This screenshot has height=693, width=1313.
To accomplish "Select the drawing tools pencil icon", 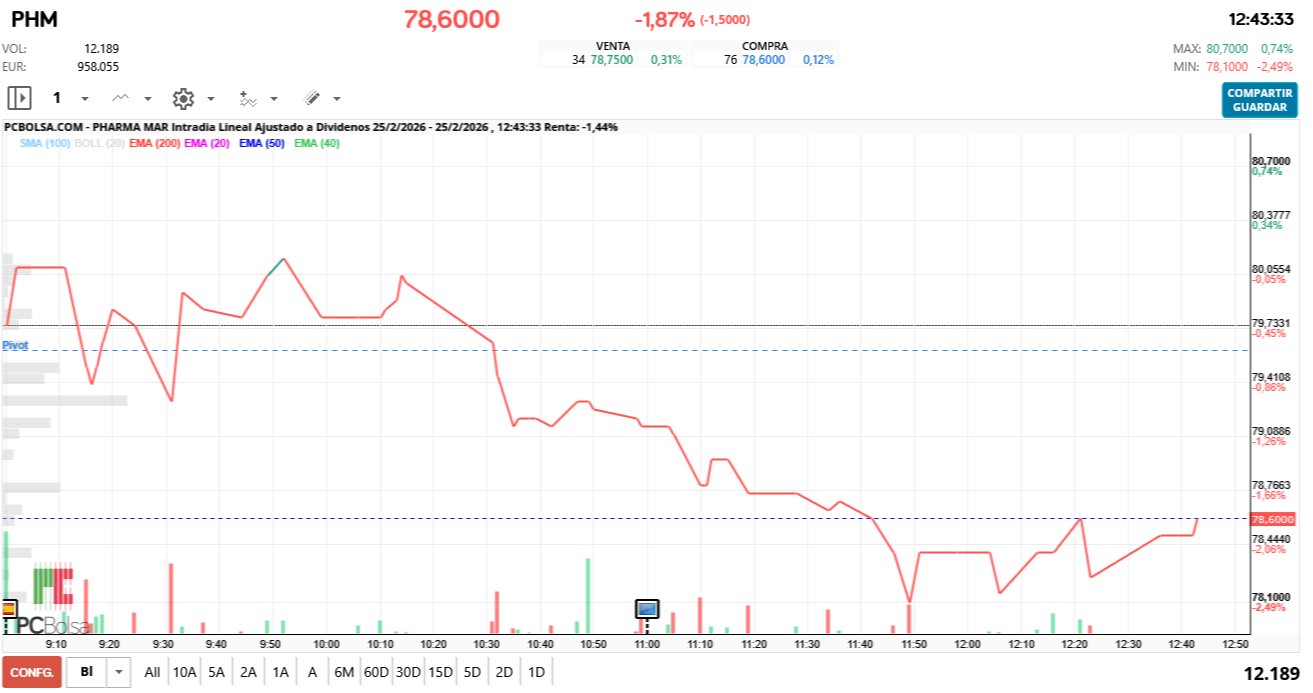I will pos(311,98).
